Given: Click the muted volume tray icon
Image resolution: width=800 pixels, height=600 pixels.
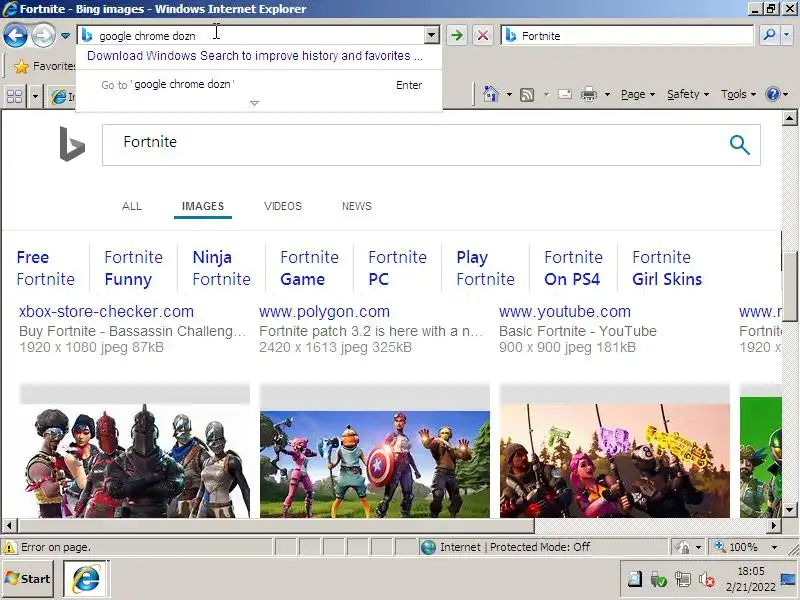Looking at the screenshot, I should point(707,579).
